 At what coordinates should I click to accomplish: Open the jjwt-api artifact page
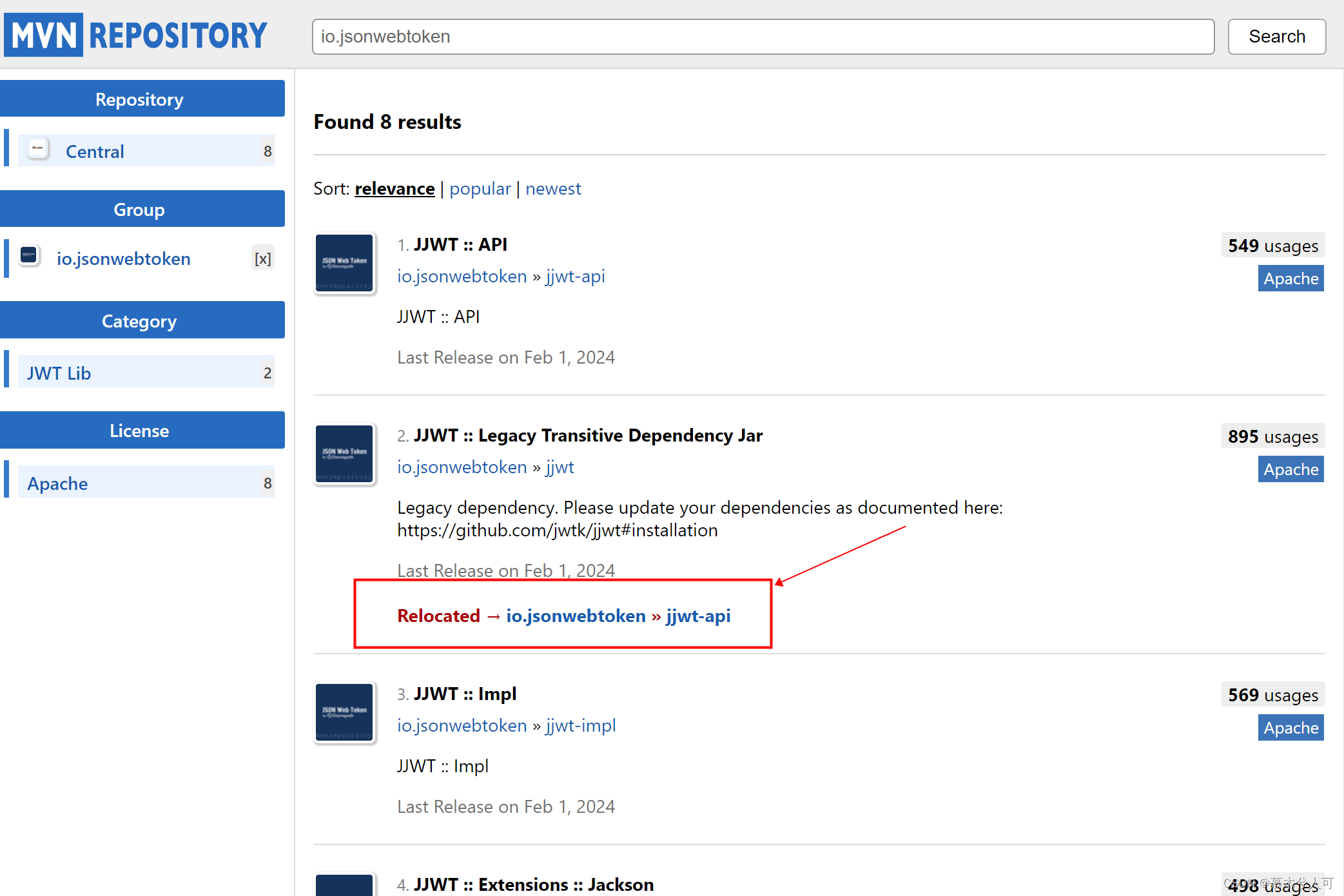click(575, 276)
